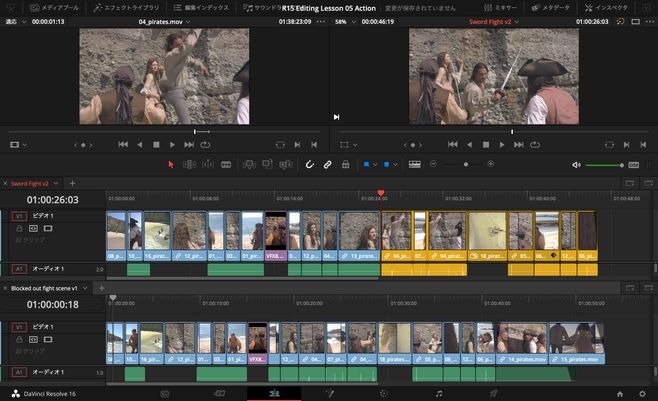Screen dimensions: 658x401
Task: Open the Project Manager home icon
Action: pos(620,394)
